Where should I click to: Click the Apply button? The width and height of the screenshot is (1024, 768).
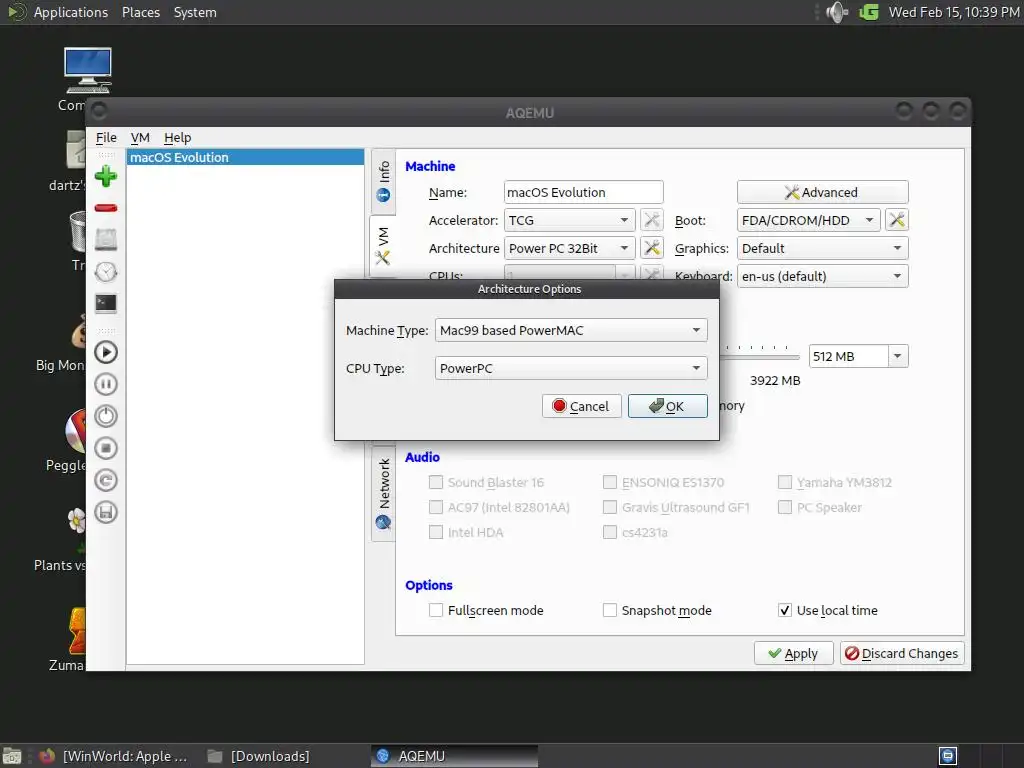pos(793,654)
